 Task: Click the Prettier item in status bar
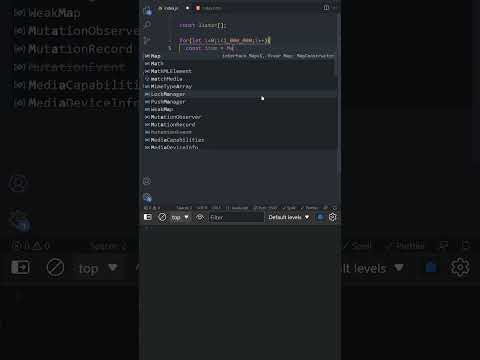[310, 208]
